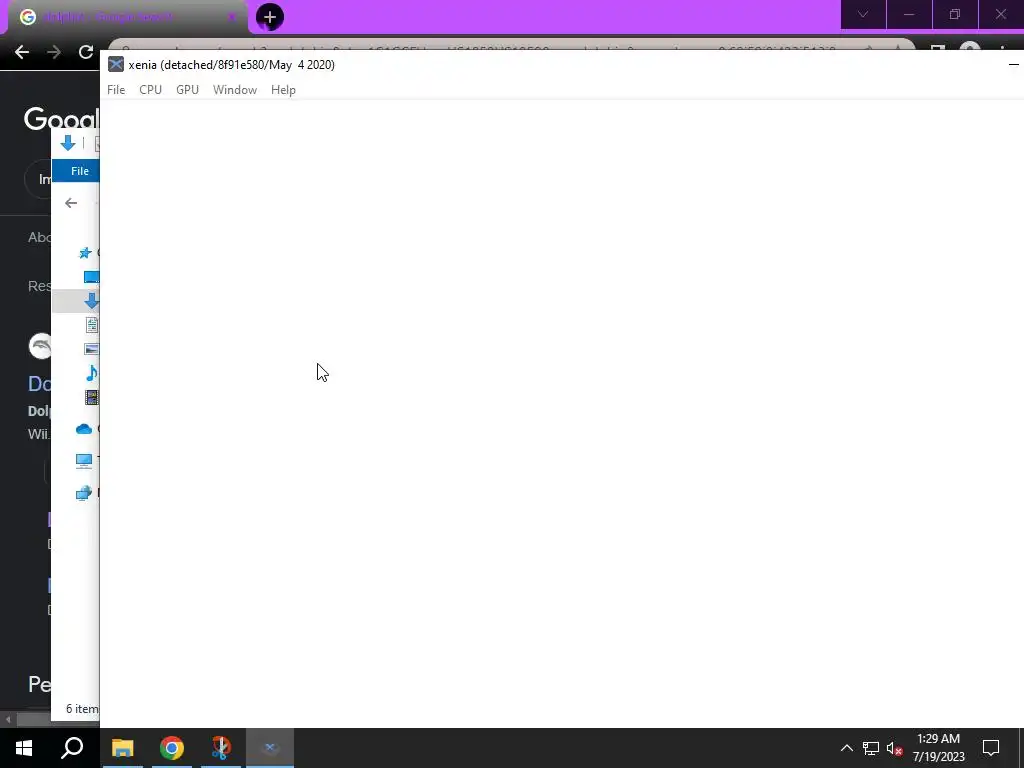Open the Windows Start menu

point(24,748)
